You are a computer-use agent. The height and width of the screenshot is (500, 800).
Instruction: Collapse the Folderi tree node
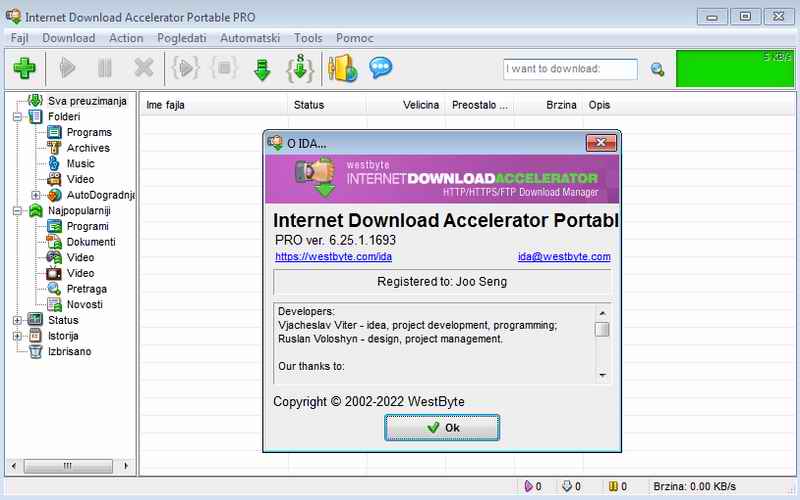17,117
